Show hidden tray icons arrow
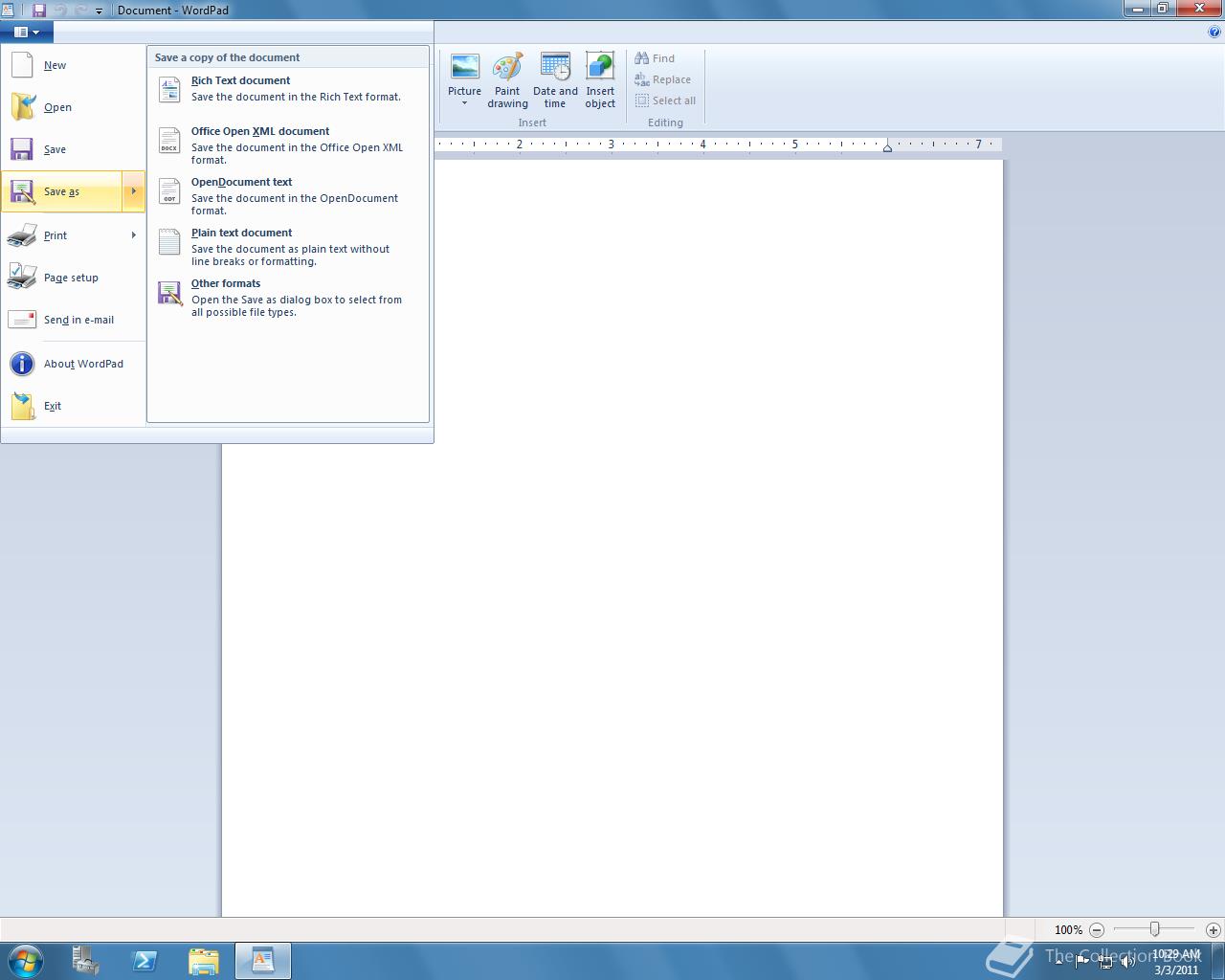The height and width of the screenshot is (980, 1225). tap(1058, 961)
